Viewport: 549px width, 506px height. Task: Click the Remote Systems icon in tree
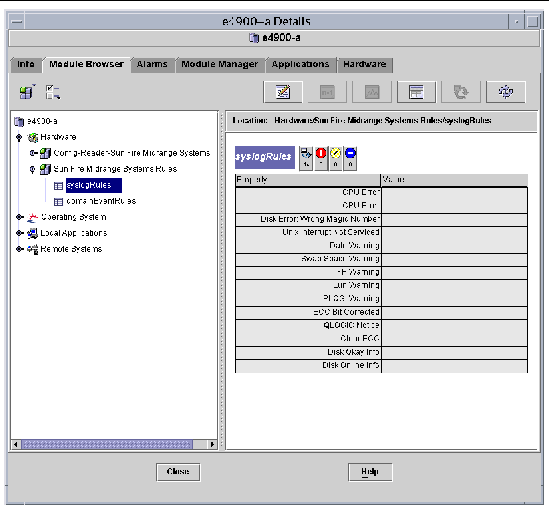pyautogui.click(x=33, y=249)
